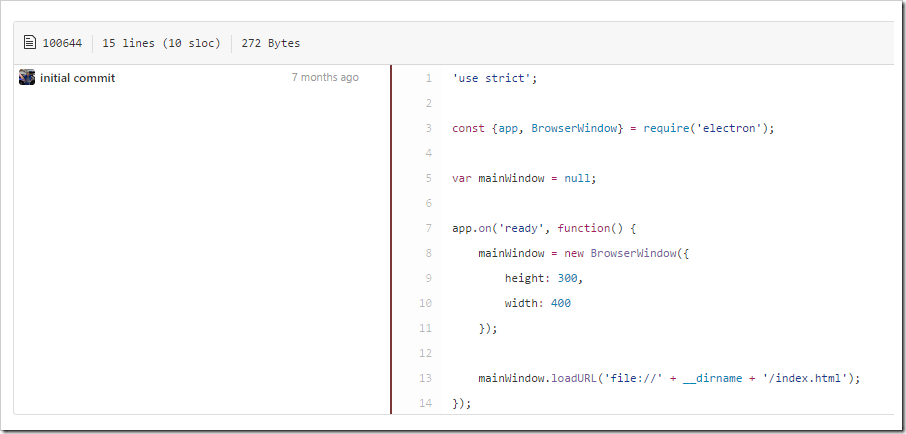906x434 pixels.
Task: Click the '272 Bytes' file size text
Action: pos(271,43)
